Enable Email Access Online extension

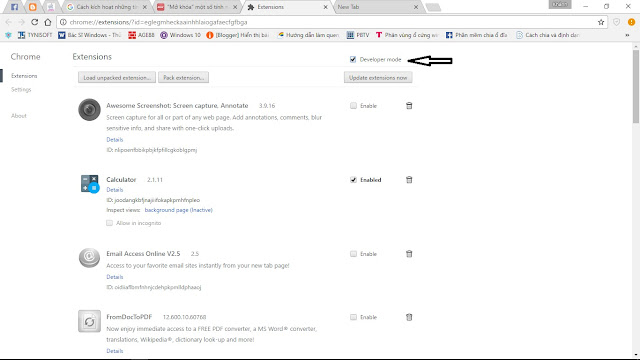tap(353, 254)
